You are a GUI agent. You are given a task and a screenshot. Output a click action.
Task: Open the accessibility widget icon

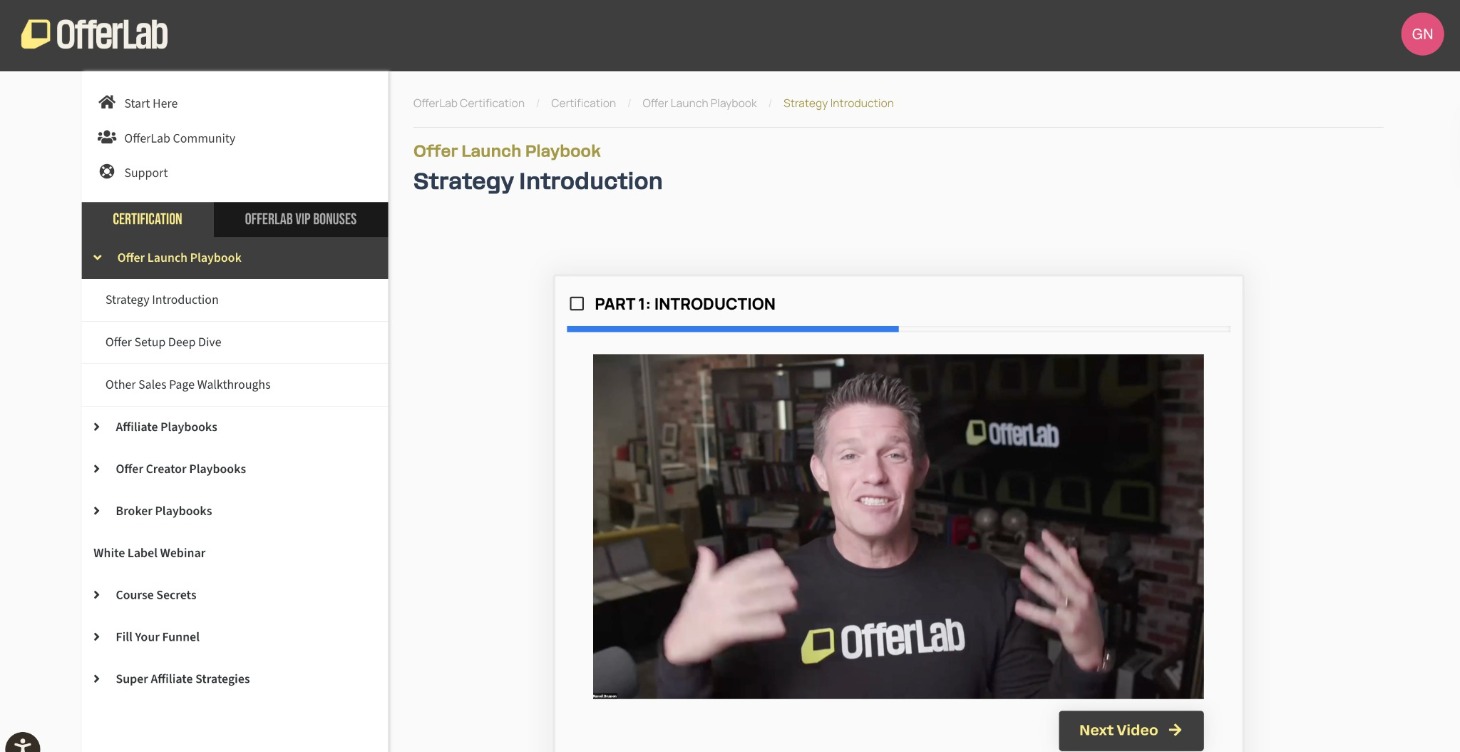pyautogui.click(x=22, y=744)
